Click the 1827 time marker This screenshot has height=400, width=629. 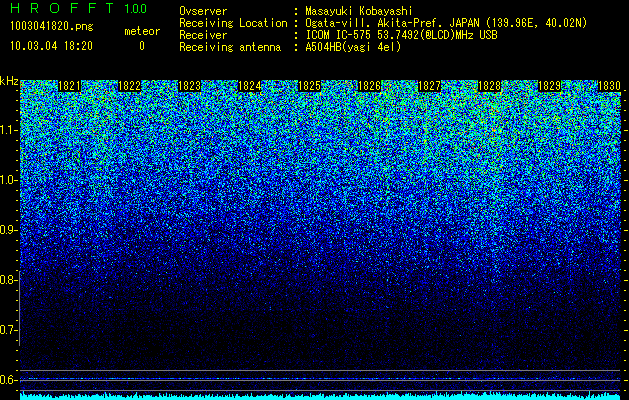click(430, 86)
